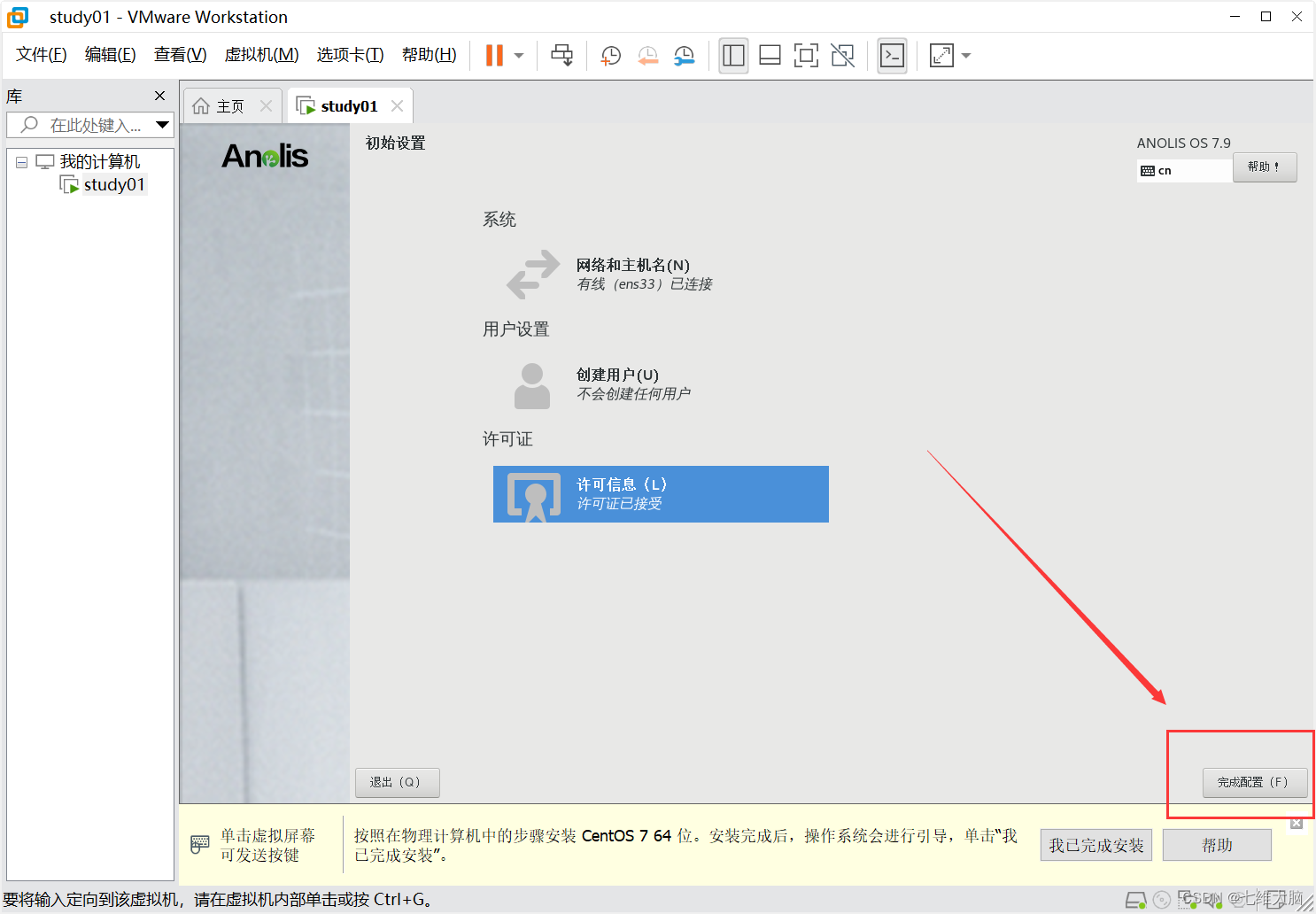Open the library search dropdown arrow
Screen dimensions: 1316x914
click(x=163, y=125)
